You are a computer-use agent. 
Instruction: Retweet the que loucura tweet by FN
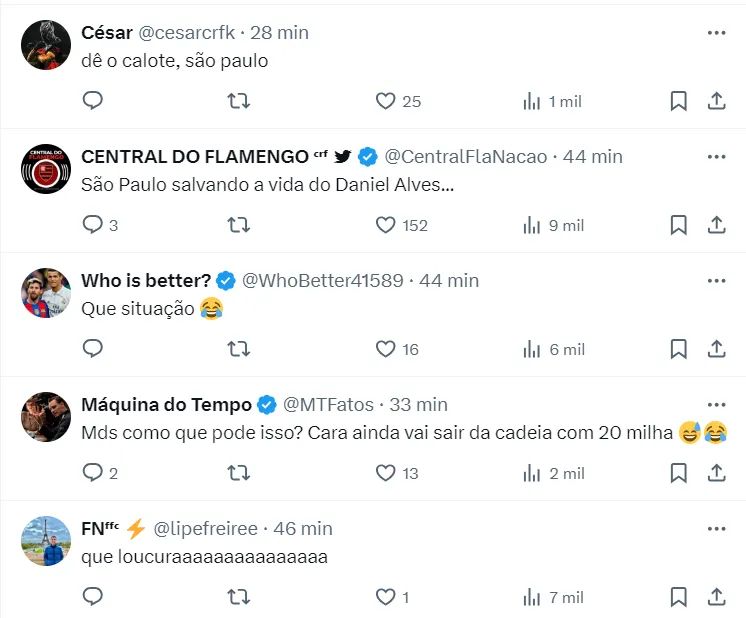[239, 597]
